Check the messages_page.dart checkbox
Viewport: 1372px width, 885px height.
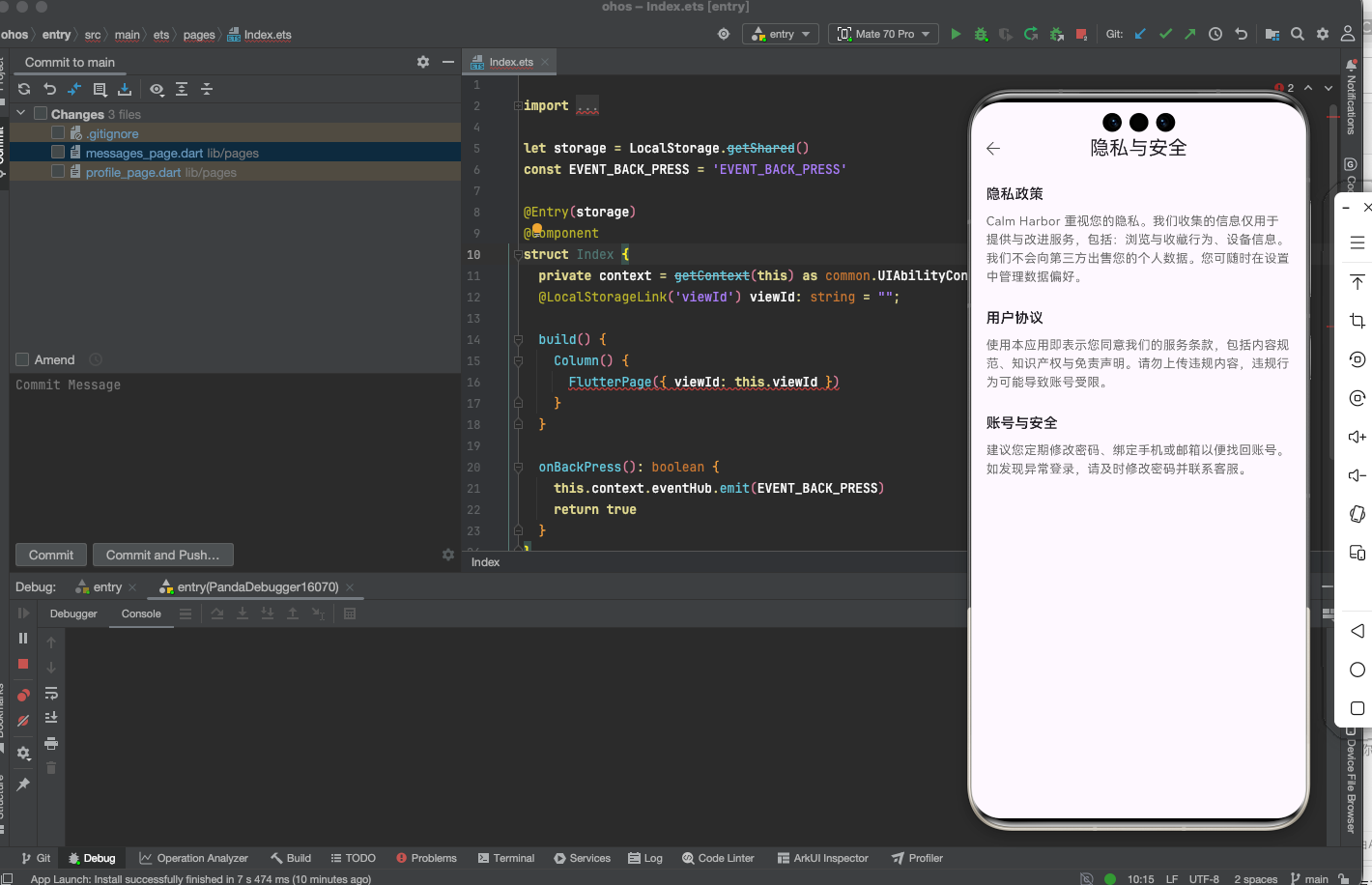pos(58,153)
